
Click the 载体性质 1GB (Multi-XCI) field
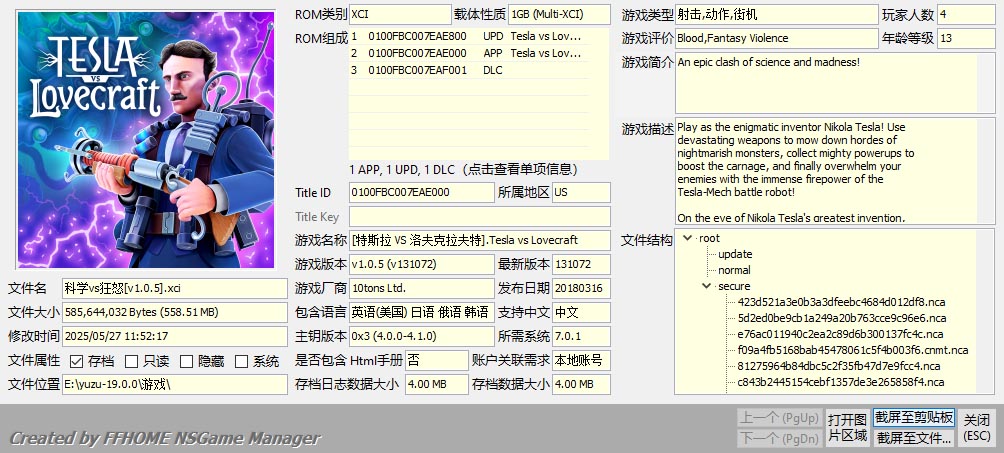pos(560,14)
